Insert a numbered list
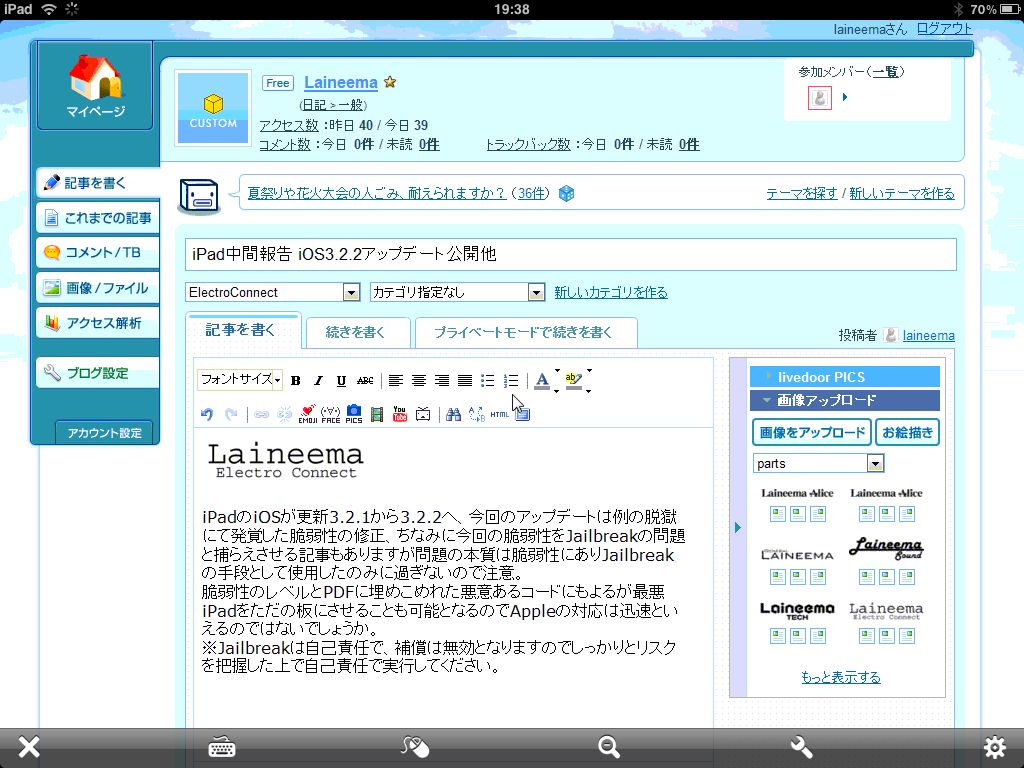1024x768 pixels. click(511, 380)
